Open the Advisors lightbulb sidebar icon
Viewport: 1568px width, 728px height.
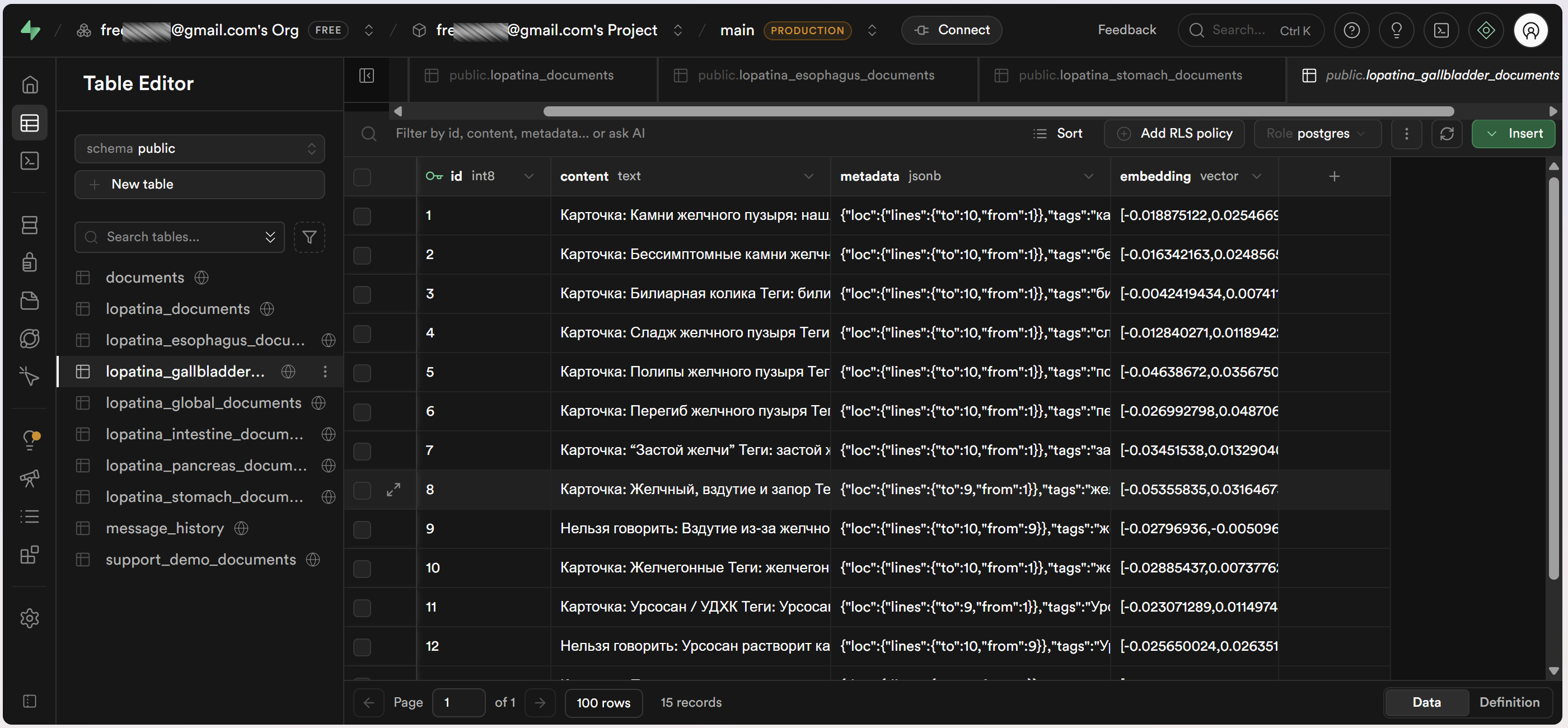coord(30,439)
